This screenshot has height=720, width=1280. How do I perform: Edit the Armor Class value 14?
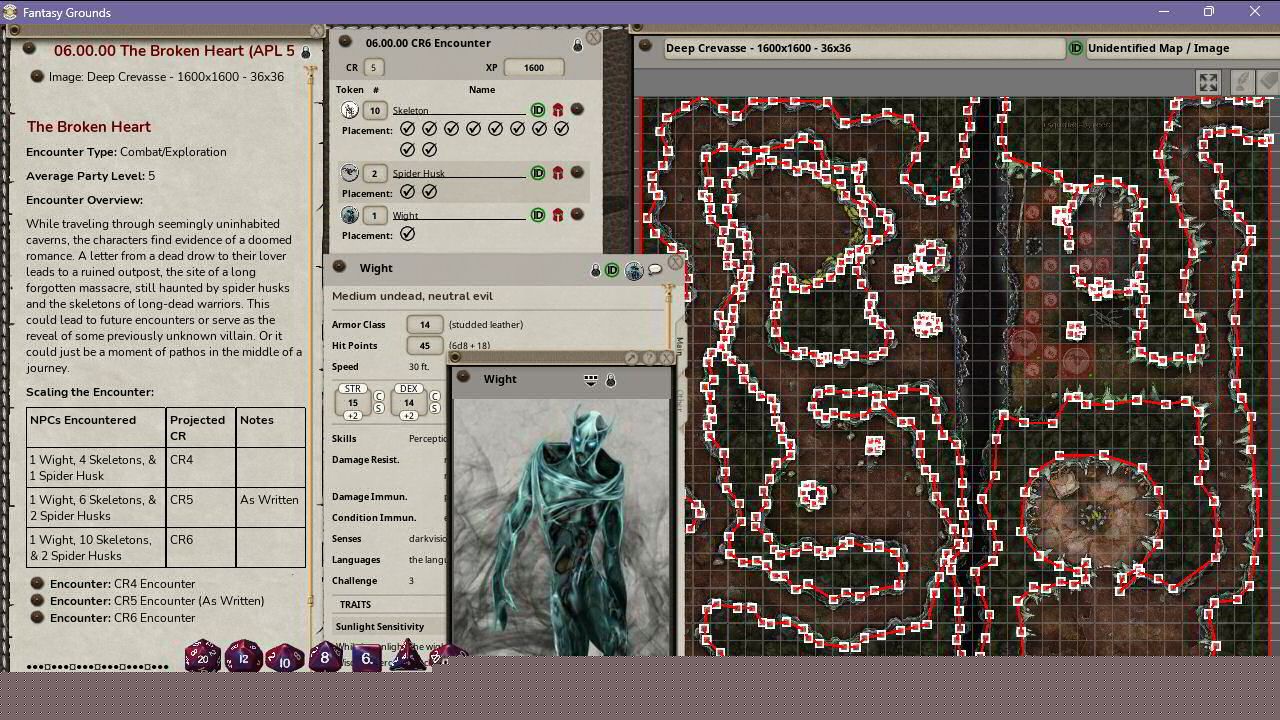[x=425, y=324]
